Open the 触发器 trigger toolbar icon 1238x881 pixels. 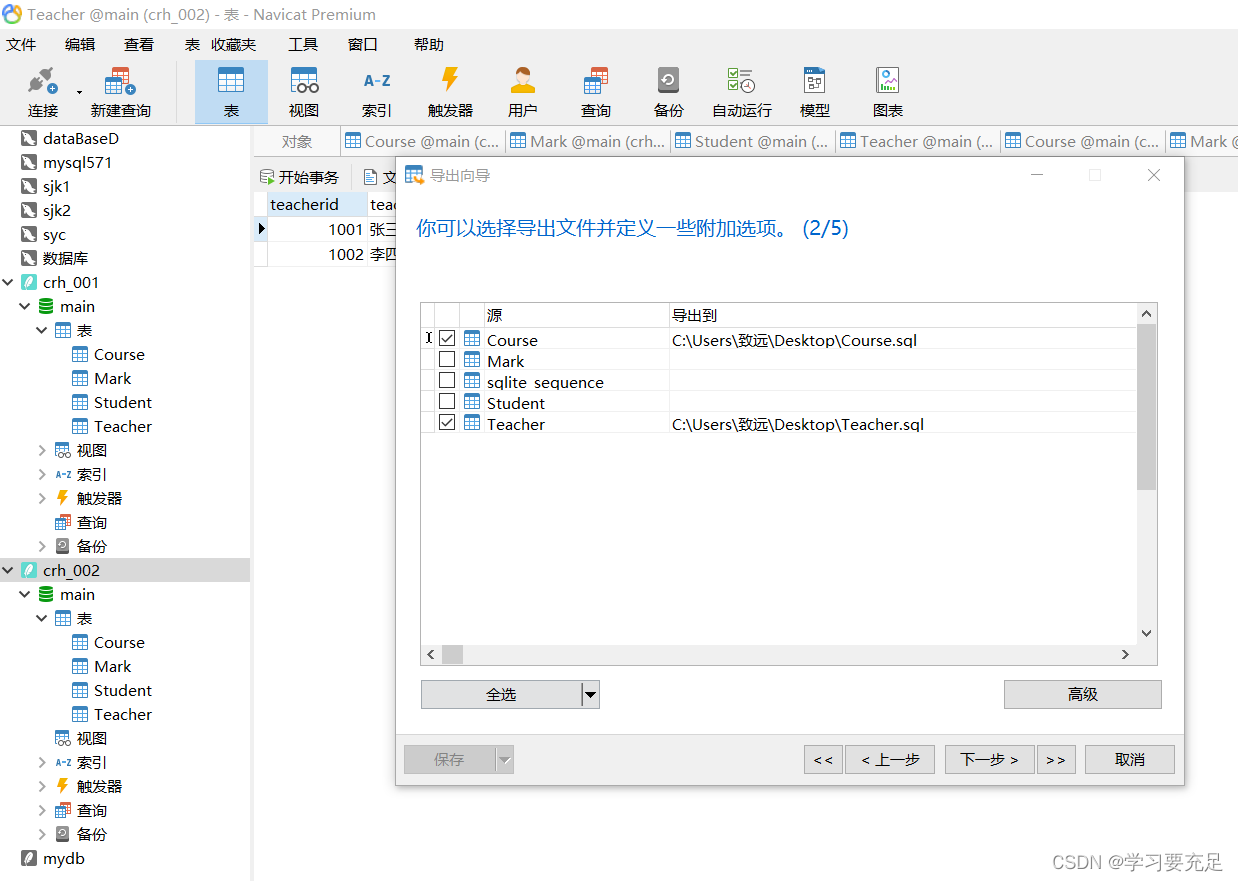click(450, 92)
